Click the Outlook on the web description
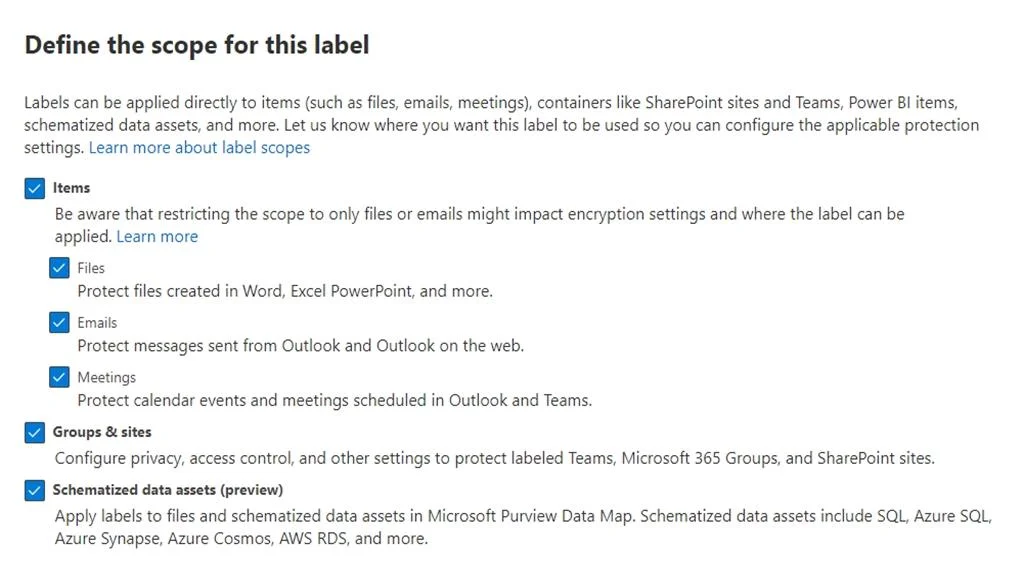Image resolution: width=1023 pixels, height=588 pixels. [x=301, y=346]
